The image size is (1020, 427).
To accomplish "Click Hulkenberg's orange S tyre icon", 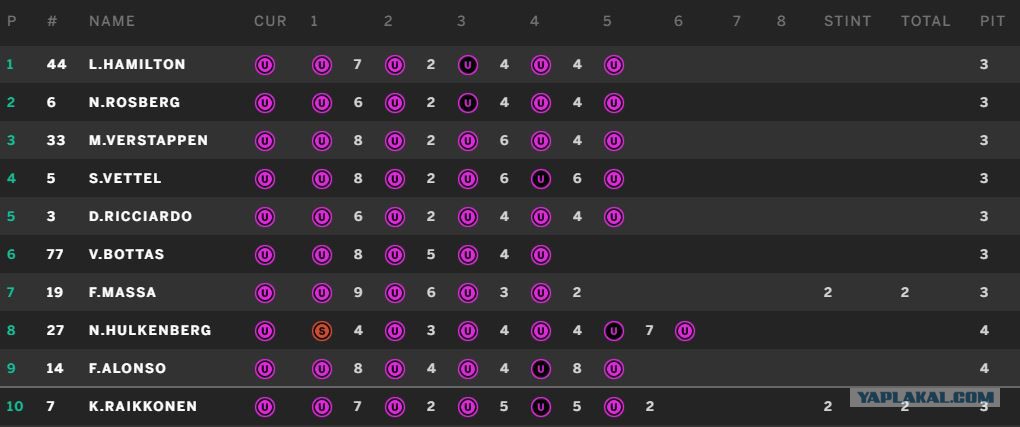I will 322,331.
